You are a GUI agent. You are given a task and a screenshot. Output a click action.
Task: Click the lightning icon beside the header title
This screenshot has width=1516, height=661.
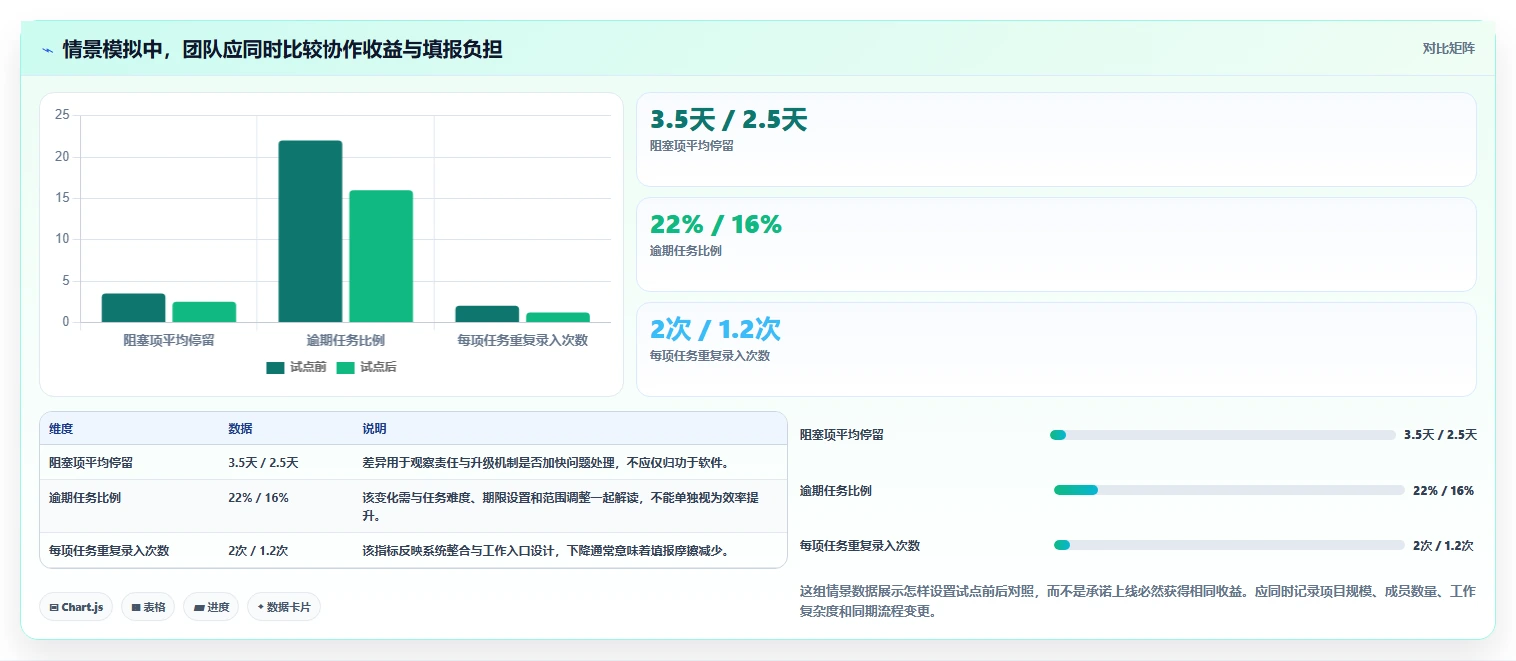click(x=47, y=49)
